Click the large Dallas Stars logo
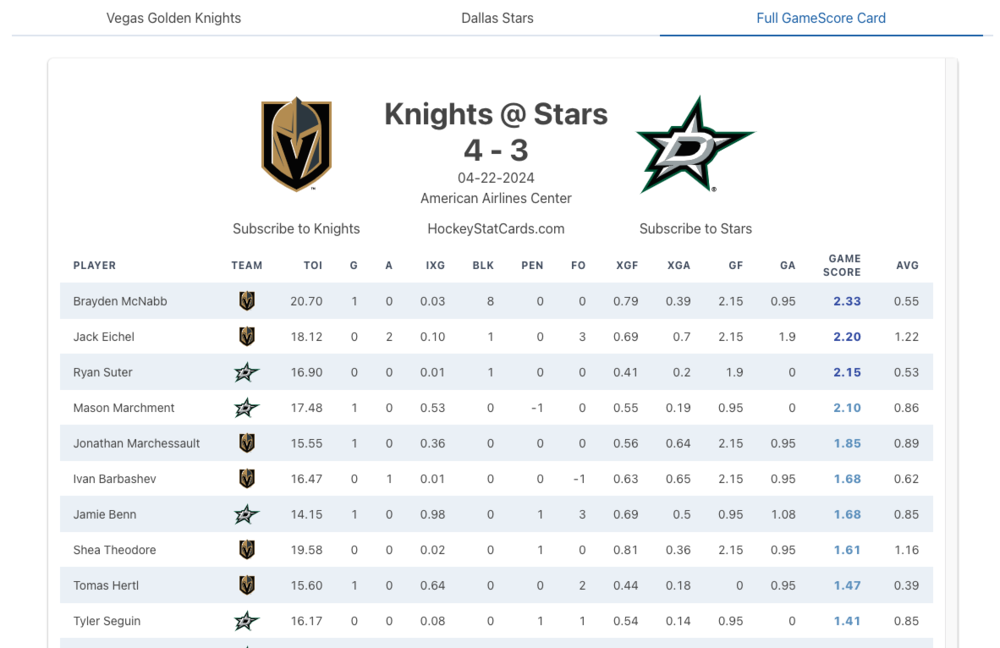Screen dimensions: 1000x648 (x=695, y=144)
